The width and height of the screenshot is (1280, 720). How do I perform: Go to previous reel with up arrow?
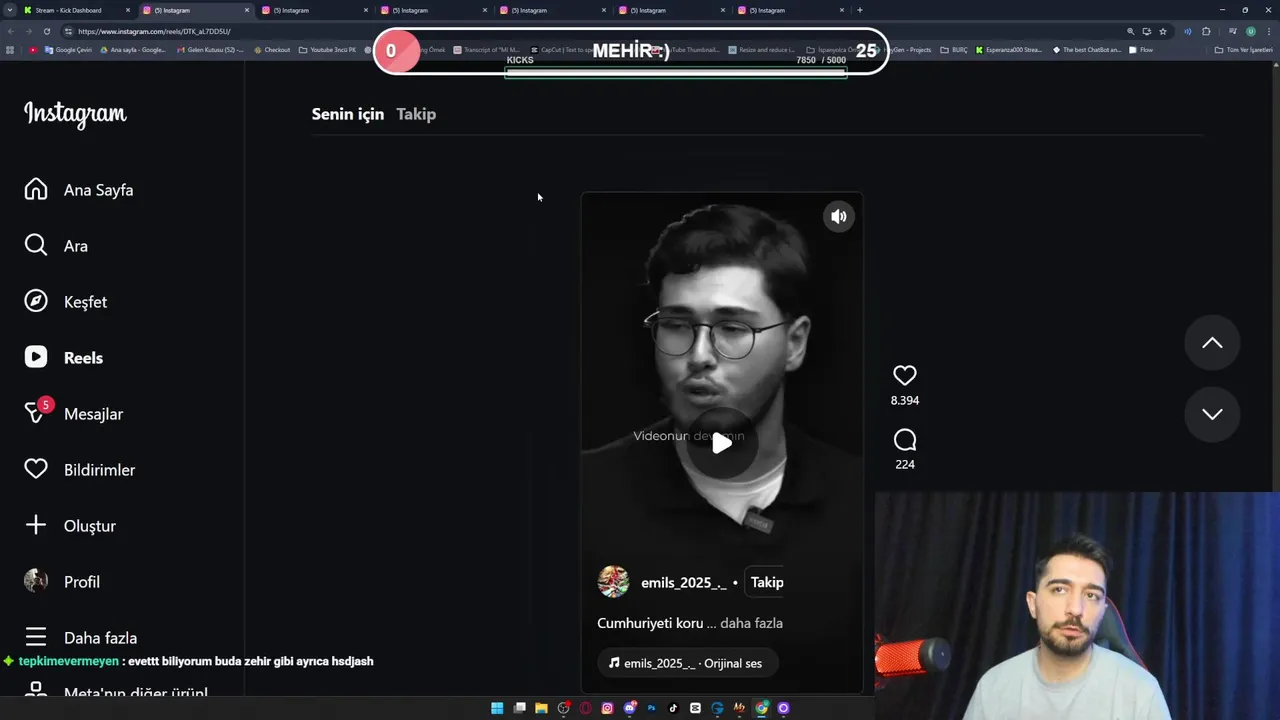click(1212, 343)
